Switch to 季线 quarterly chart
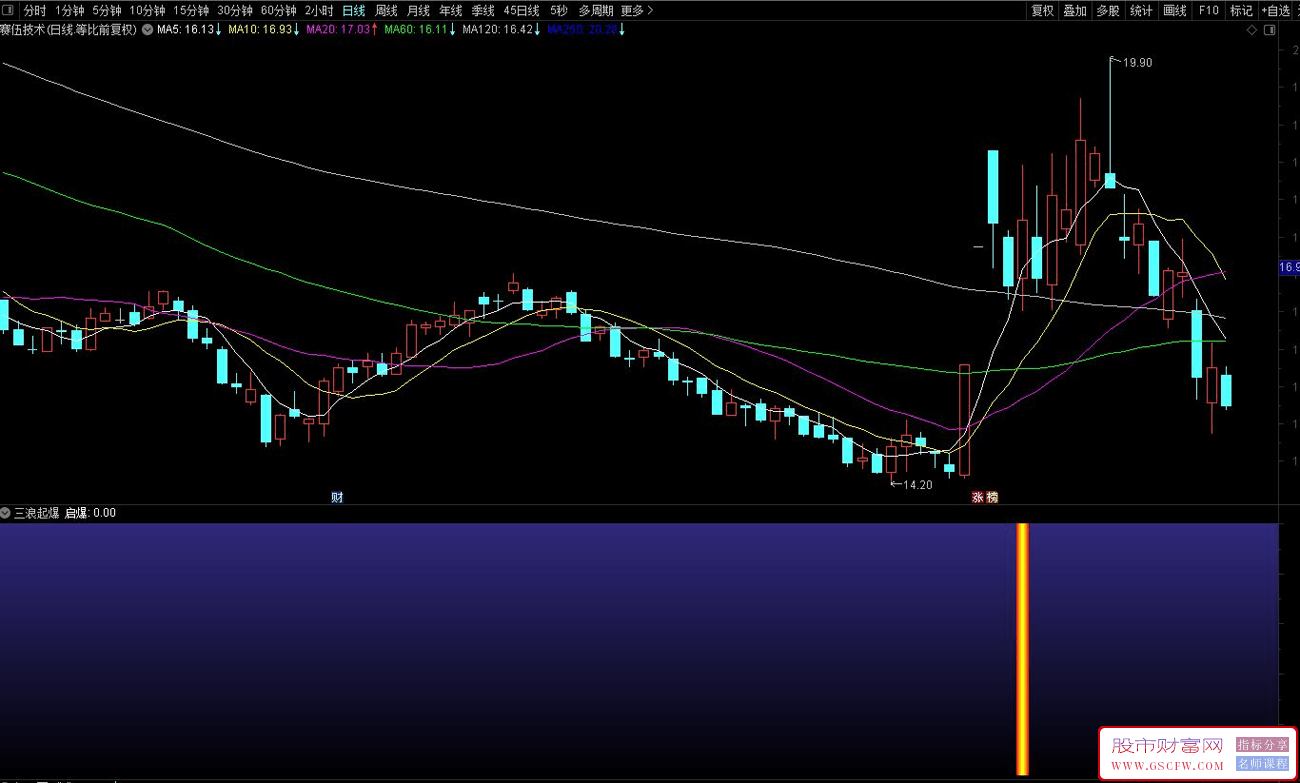This screenshot has height=783, width=1300. (x=483, y=10)
